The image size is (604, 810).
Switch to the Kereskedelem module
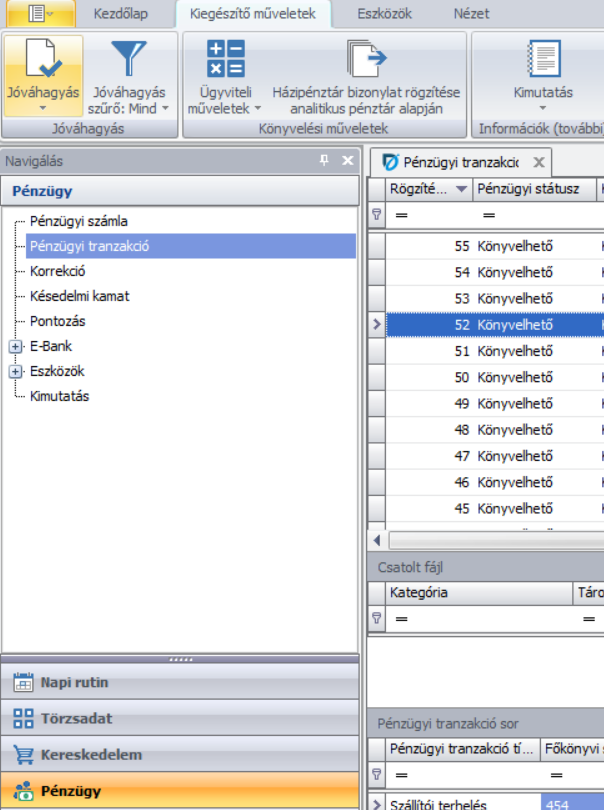pyautogui.click(x=90, y=755)
